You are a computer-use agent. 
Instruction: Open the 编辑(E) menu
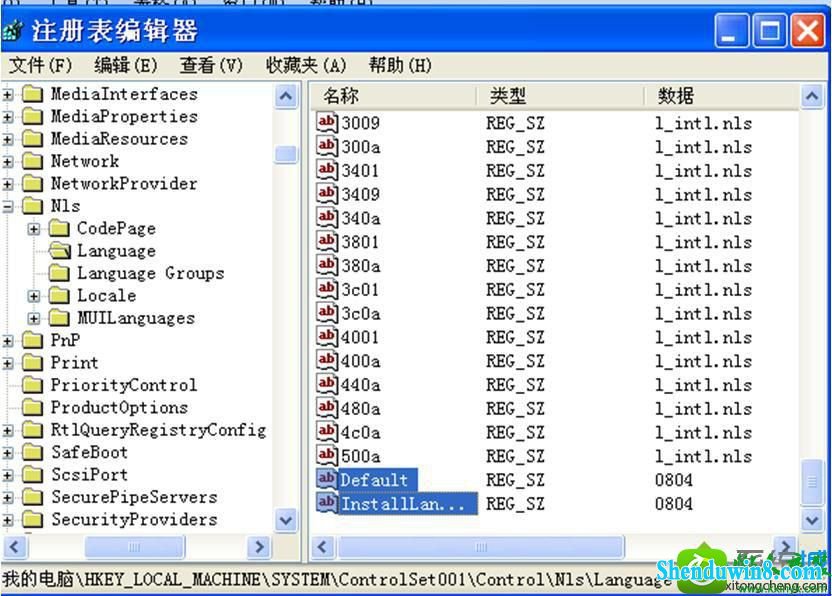point(126,65)
